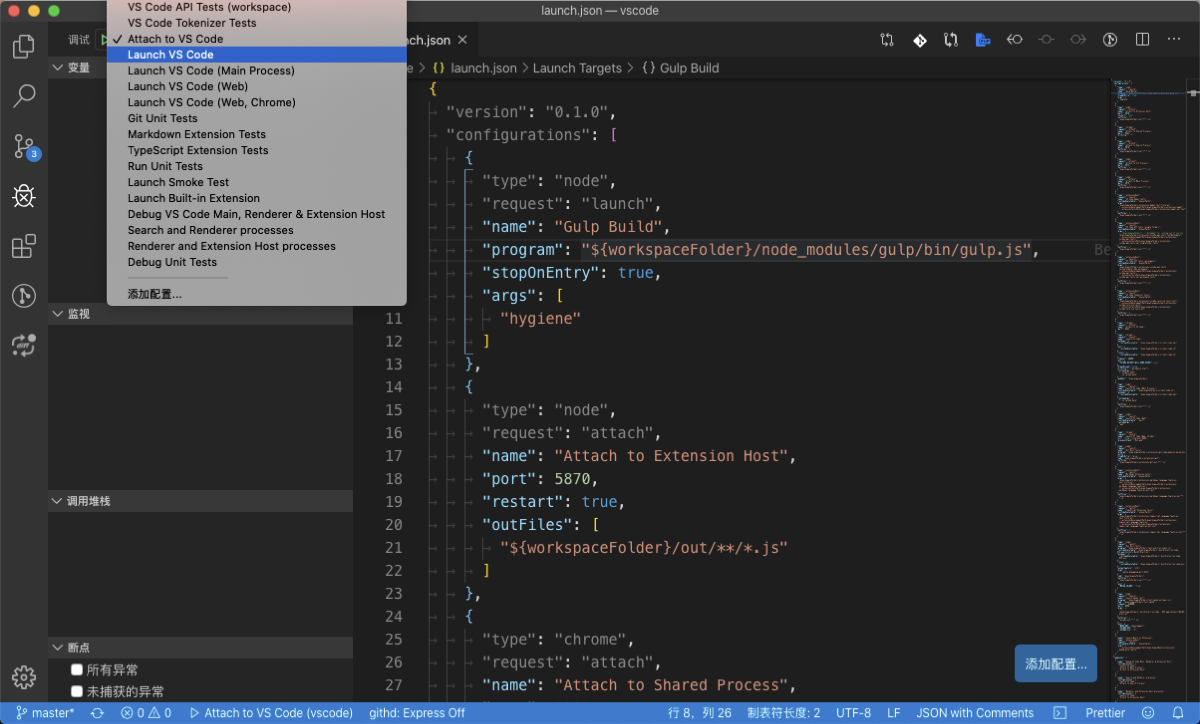Choose 添加配置... in the dropdown menu
The width and height of the screenshot is (1200, 724).
(x=257, y=294)
